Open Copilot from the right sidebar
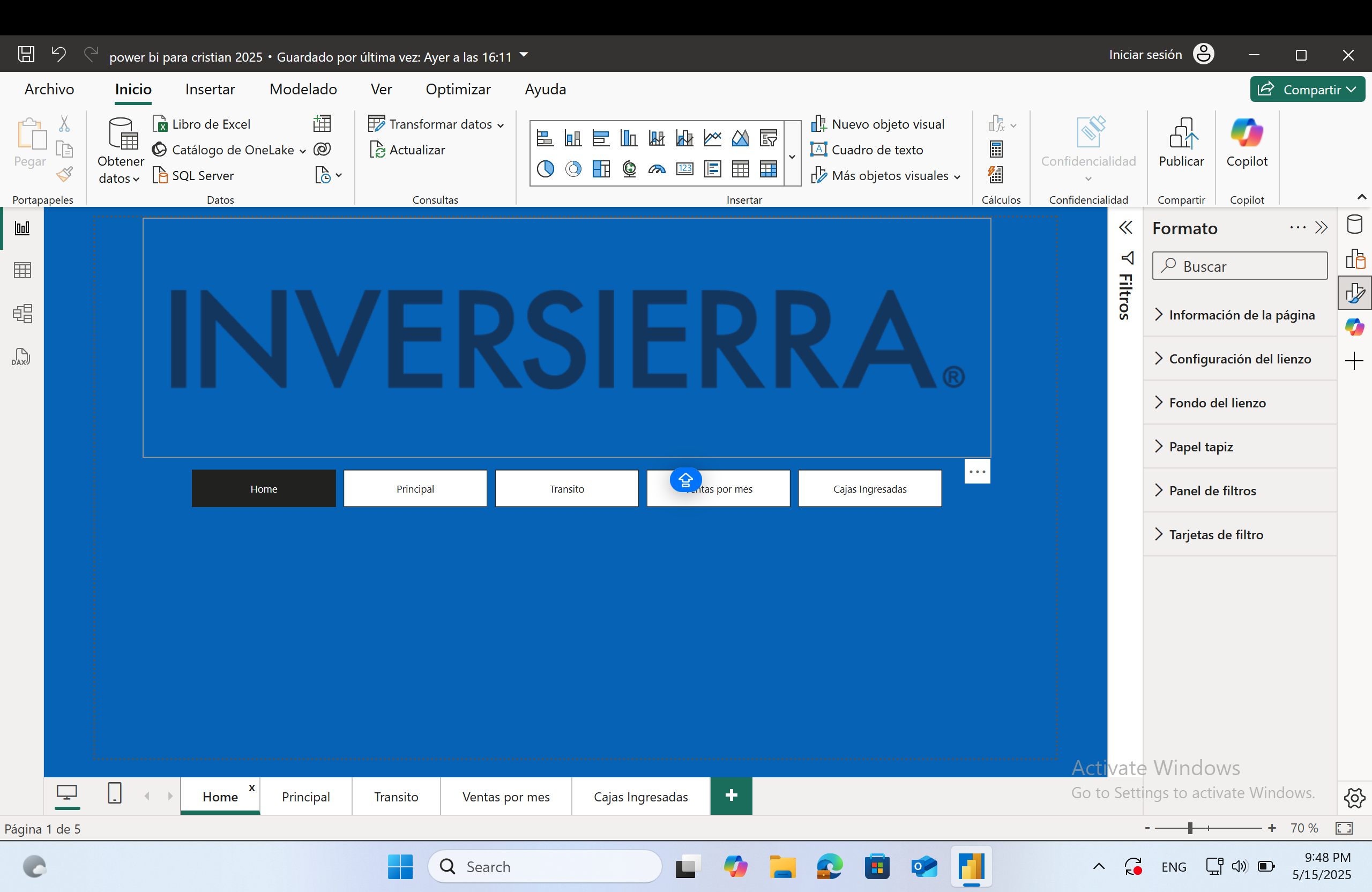 coord(1355,327)
